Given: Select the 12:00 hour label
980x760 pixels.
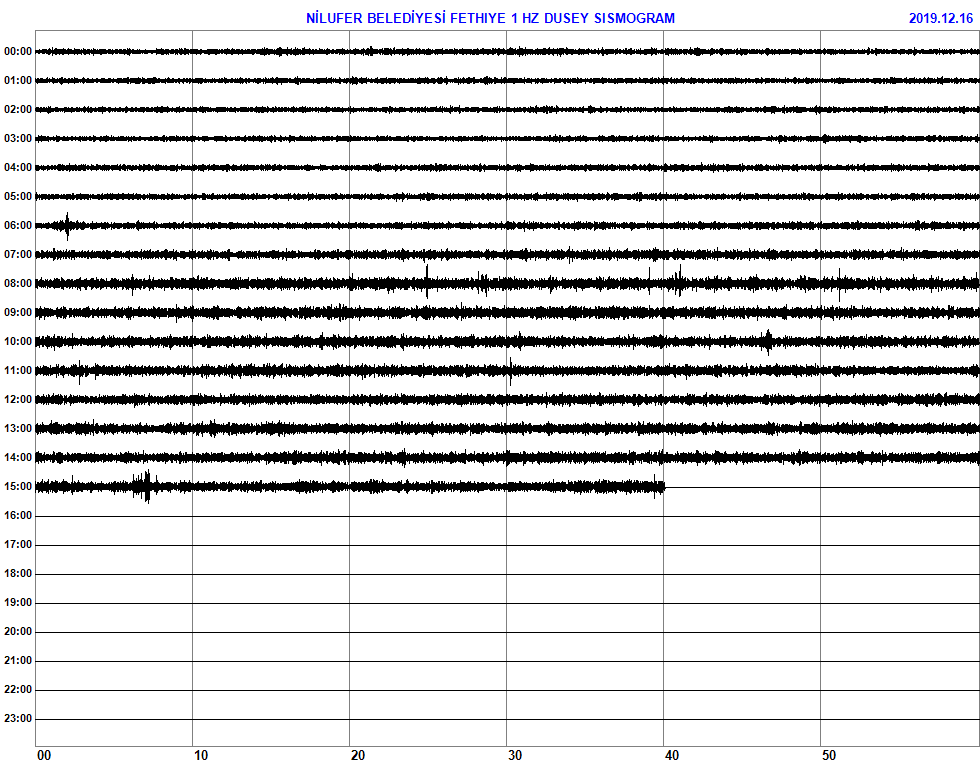Looking at the screenshot, I should point(18,399).
